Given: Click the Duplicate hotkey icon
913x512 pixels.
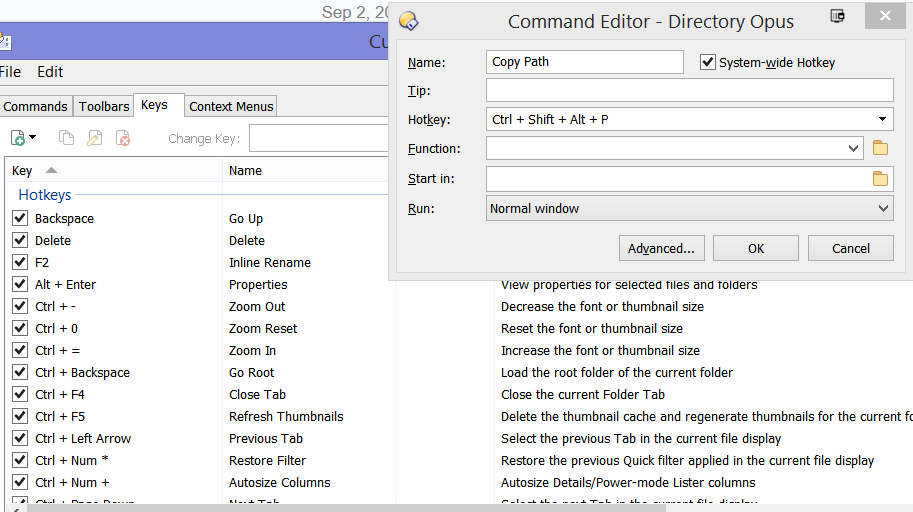Looking at the screenshot, I should [x=66, y=138].
